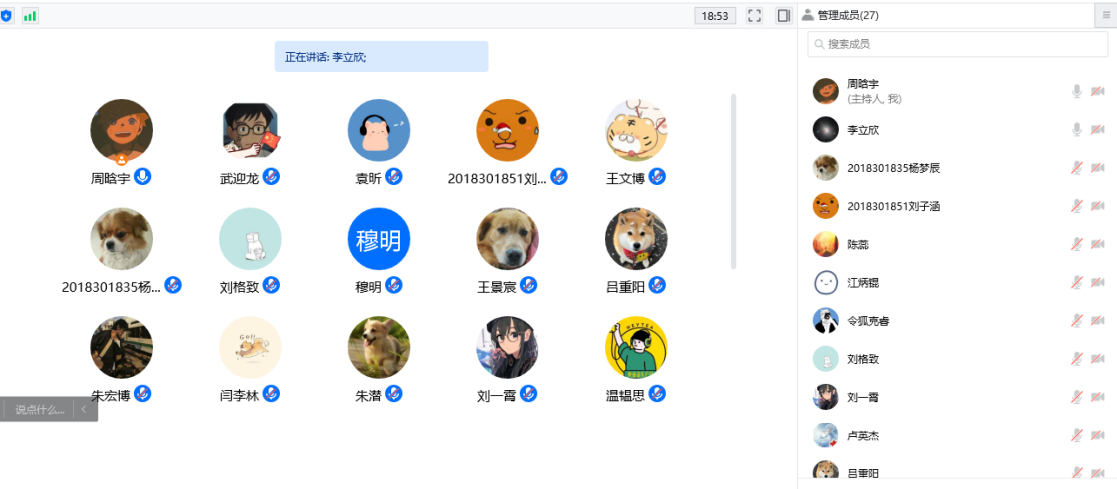The image size is (1117, 489).
Task: Select 令狐亮睿 in the member list
Action: pos(868,321)
